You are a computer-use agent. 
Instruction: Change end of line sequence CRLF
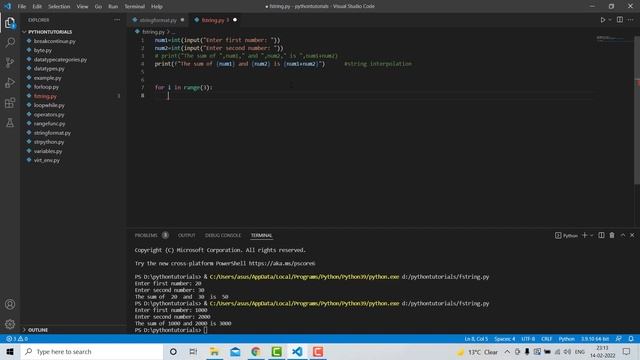547,339
